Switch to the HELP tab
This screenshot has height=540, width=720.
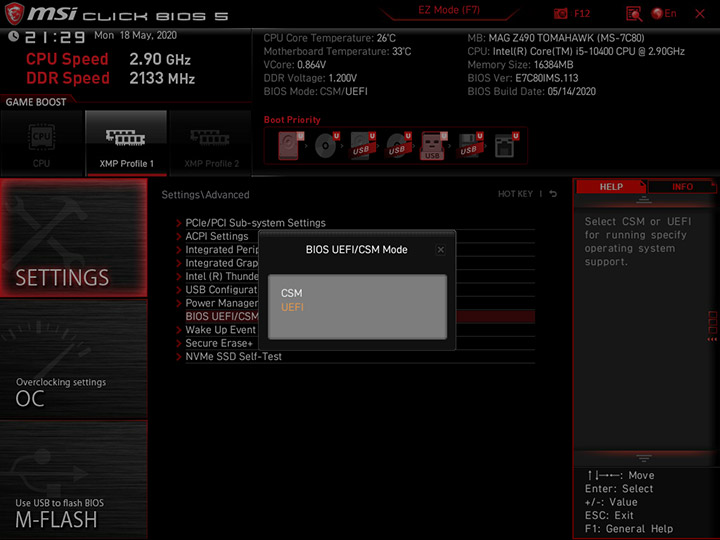(611, 187)
